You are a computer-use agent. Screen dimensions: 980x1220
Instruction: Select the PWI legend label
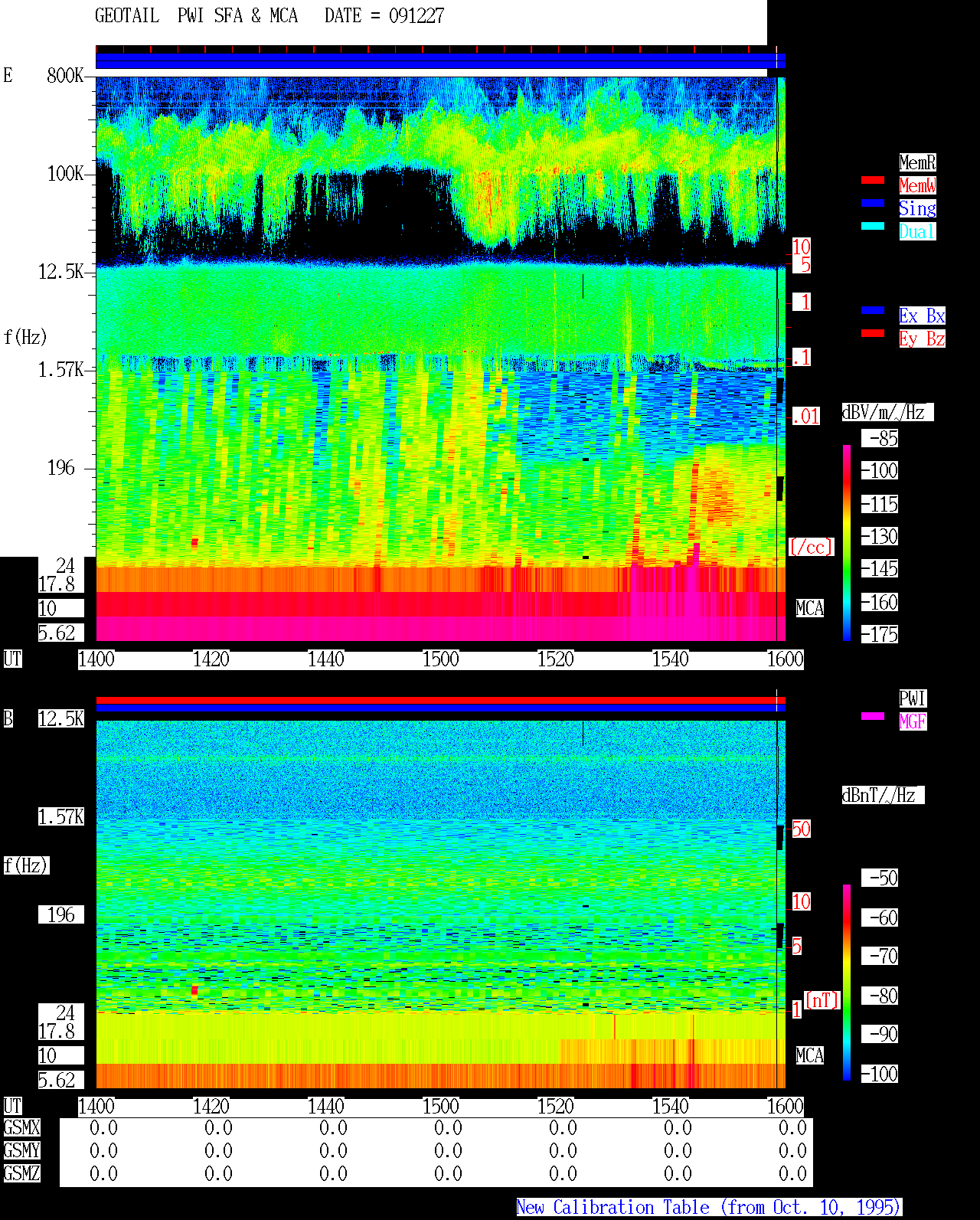pyautogui.click(x=913, y=698)
